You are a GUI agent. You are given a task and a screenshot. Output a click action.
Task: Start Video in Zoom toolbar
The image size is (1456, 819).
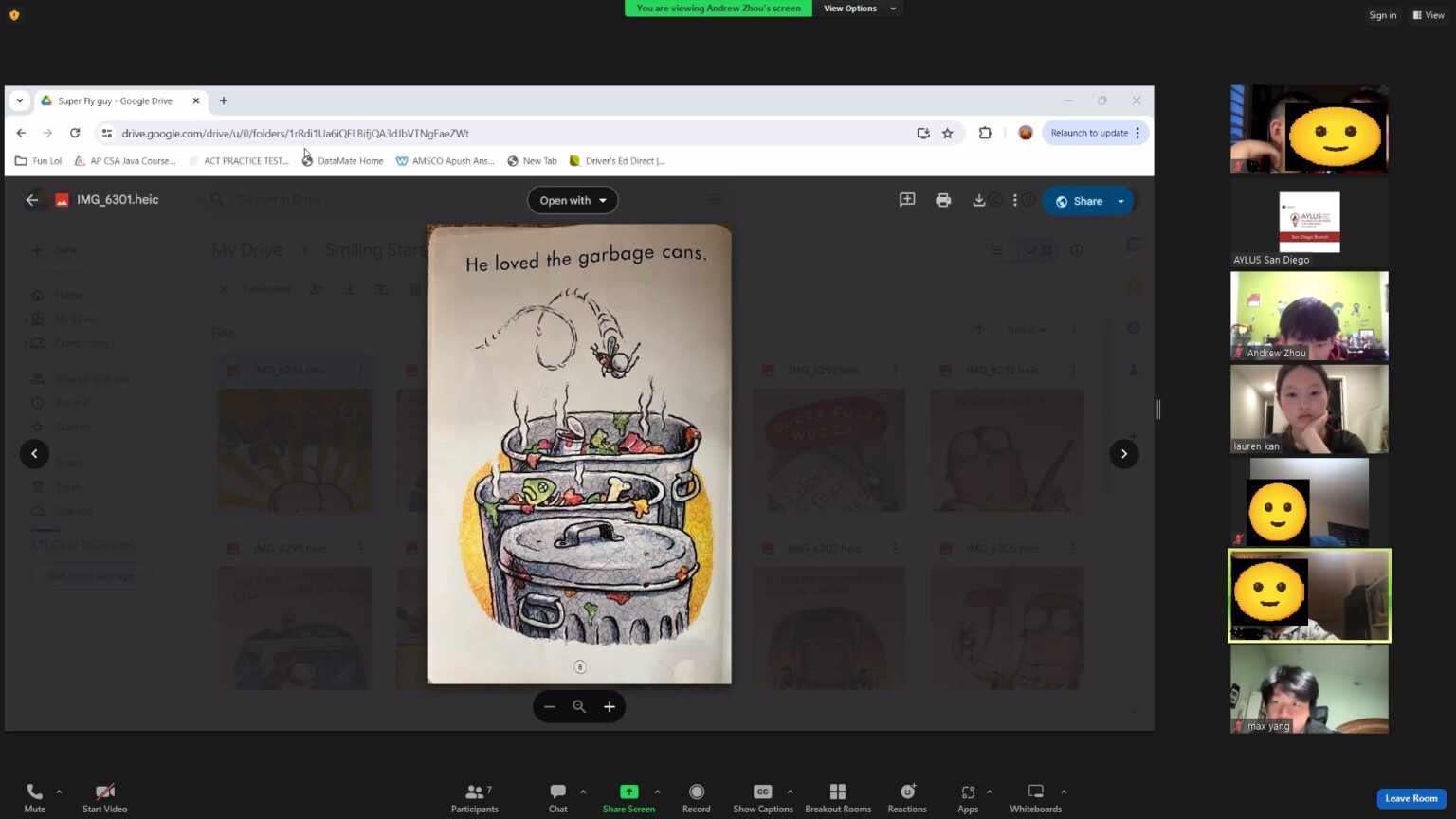(x=104, y=797)
